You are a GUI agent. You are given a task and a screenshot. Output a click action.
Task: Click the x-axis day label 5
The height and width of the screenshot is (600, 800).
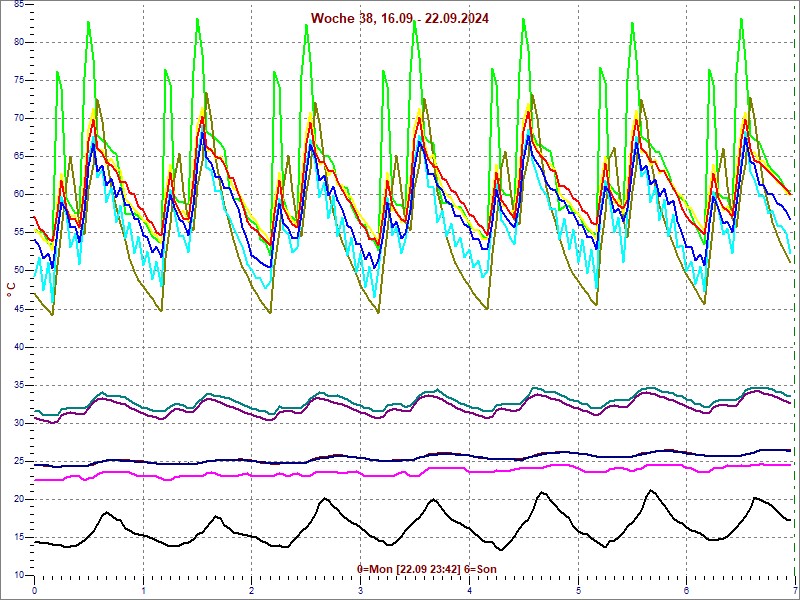pos(579,591)
